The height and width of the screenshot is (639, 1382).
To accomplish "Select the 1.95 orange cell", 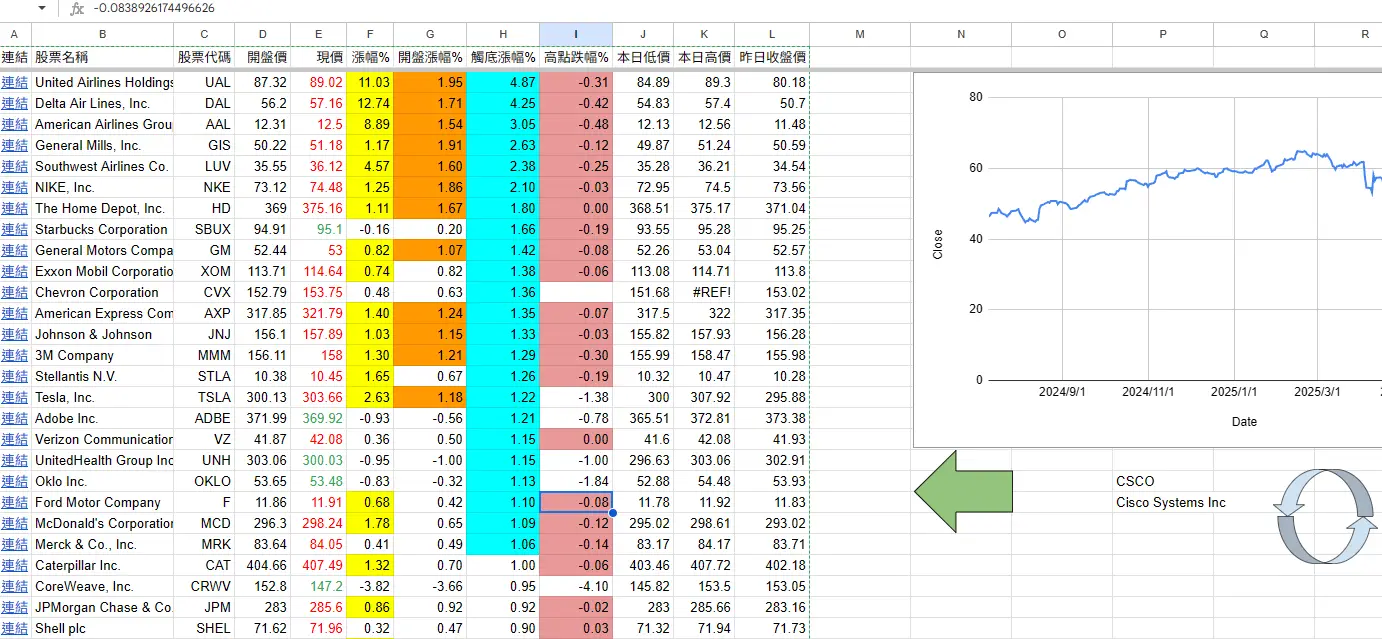I will coord(430,82).
